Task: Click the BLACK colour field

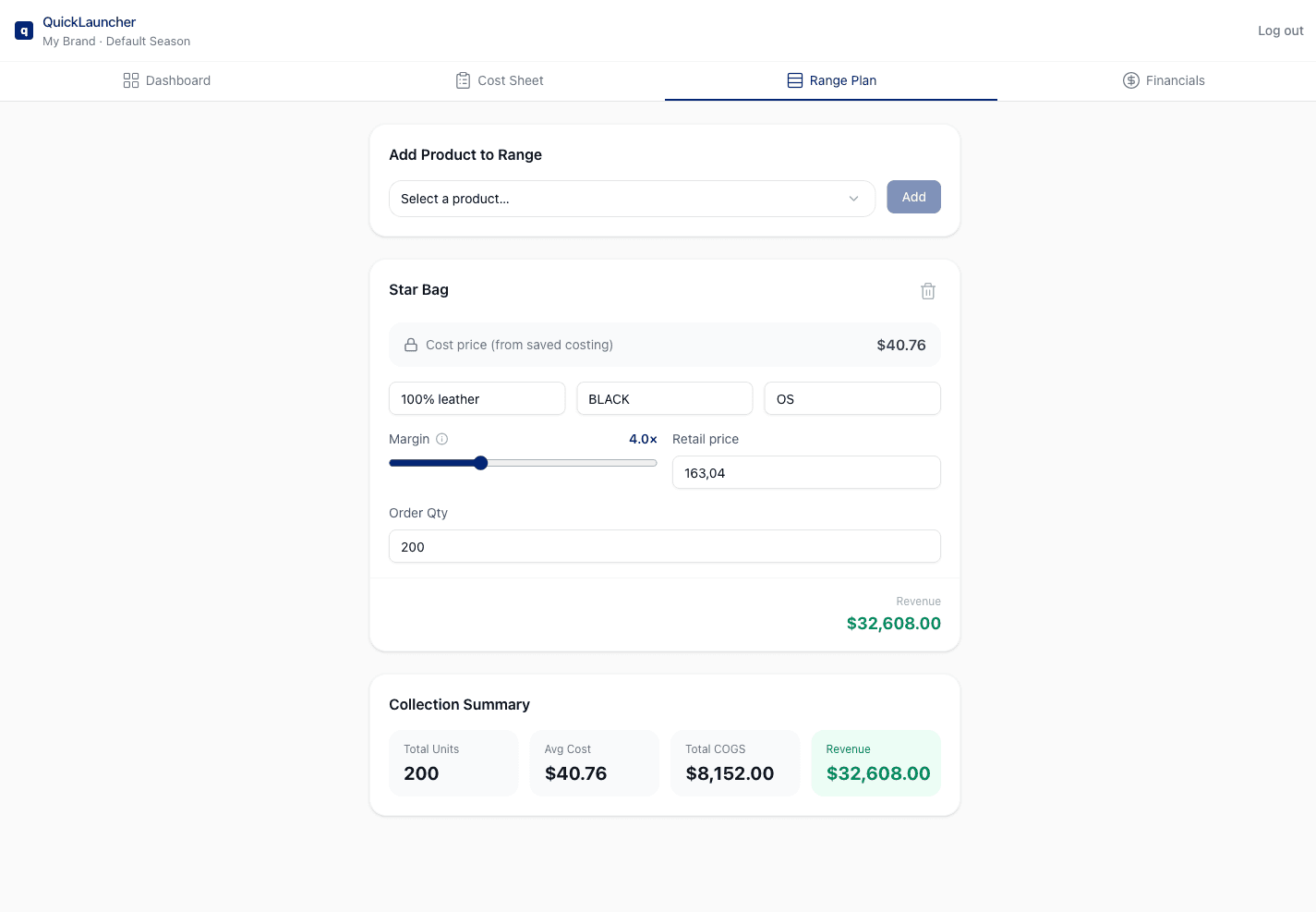Action: (665, 398)
